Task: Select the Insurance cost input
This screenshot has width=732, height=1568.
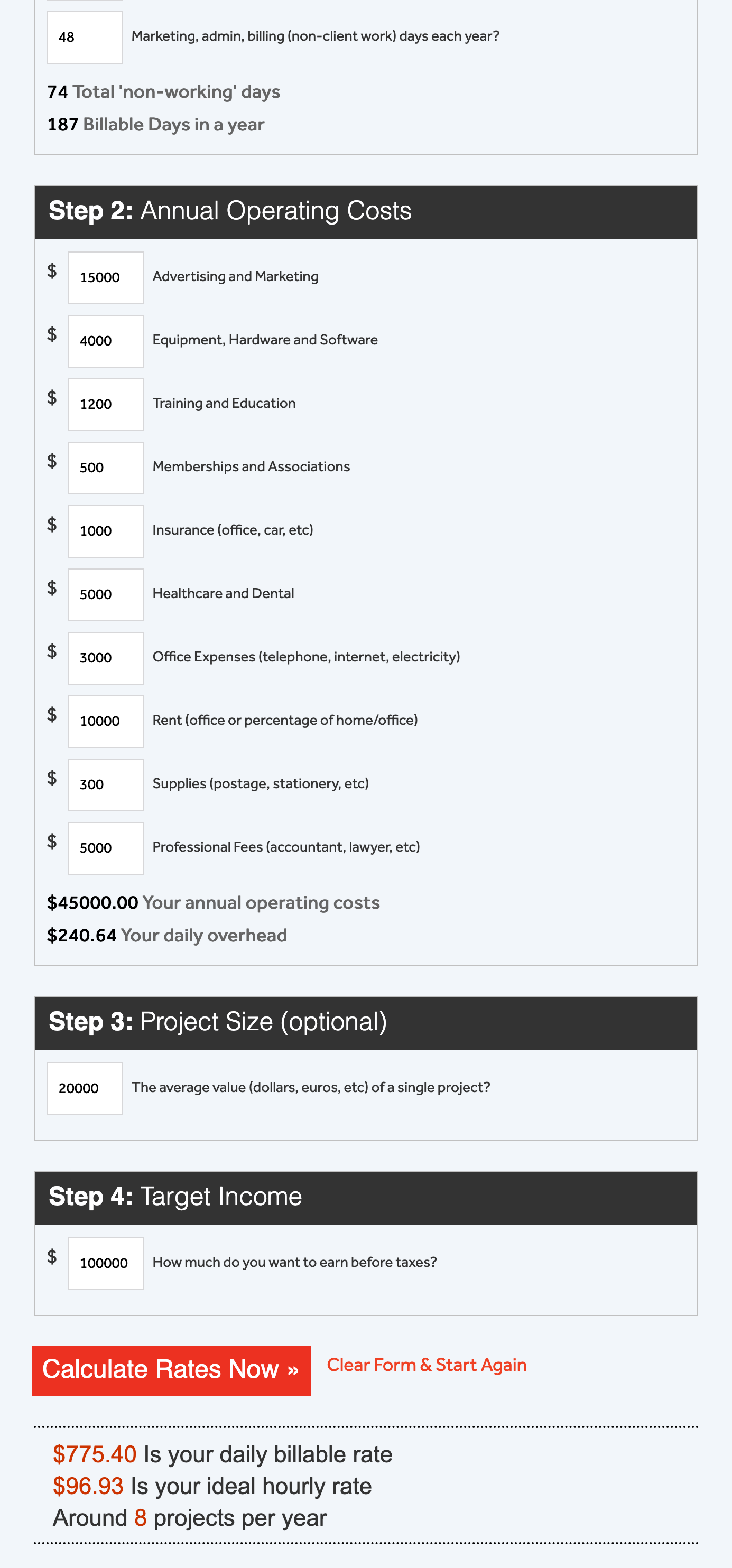Action: [x=105, y=531]
